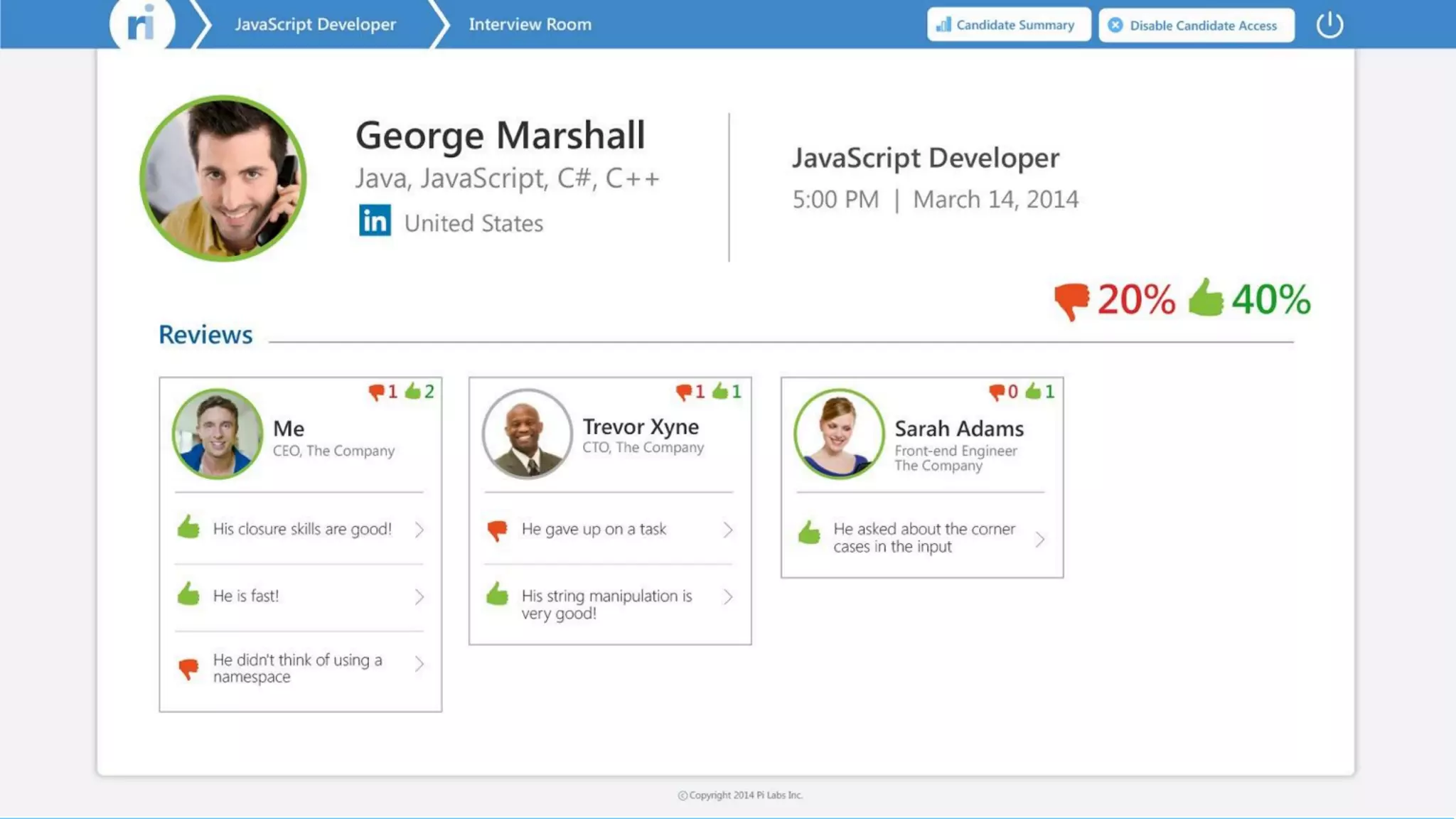Open George Marshall's LinkedIn icon

click(x=375, y=220)
